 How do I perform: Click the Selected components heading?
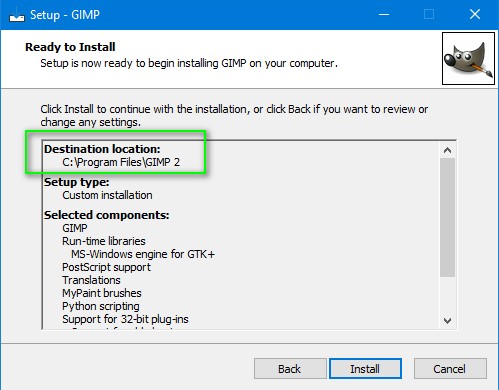click(107, 215)
